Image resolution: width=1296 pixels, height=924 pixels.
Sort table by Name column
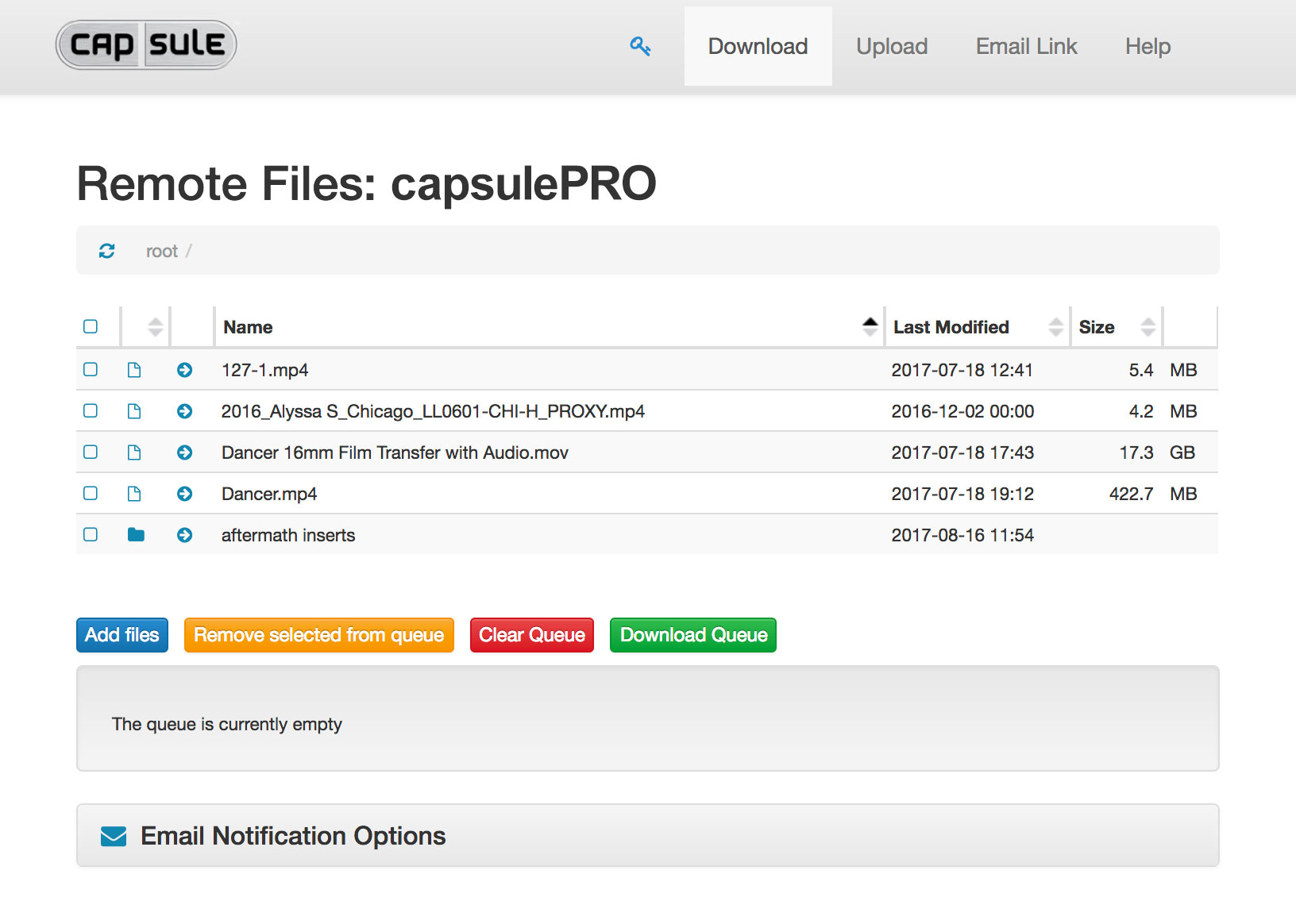[x=549, y=326]
